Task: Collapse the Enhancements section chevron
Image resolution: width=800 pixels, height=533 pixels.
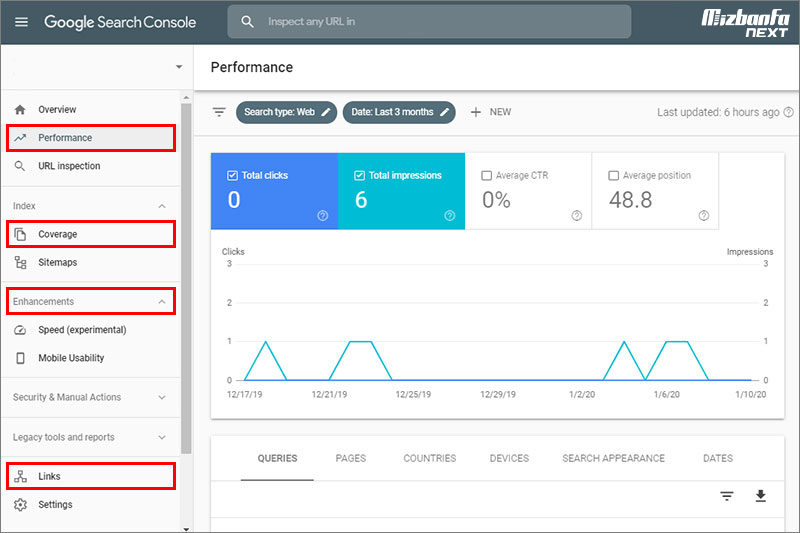Action: [x=162, y=301]
